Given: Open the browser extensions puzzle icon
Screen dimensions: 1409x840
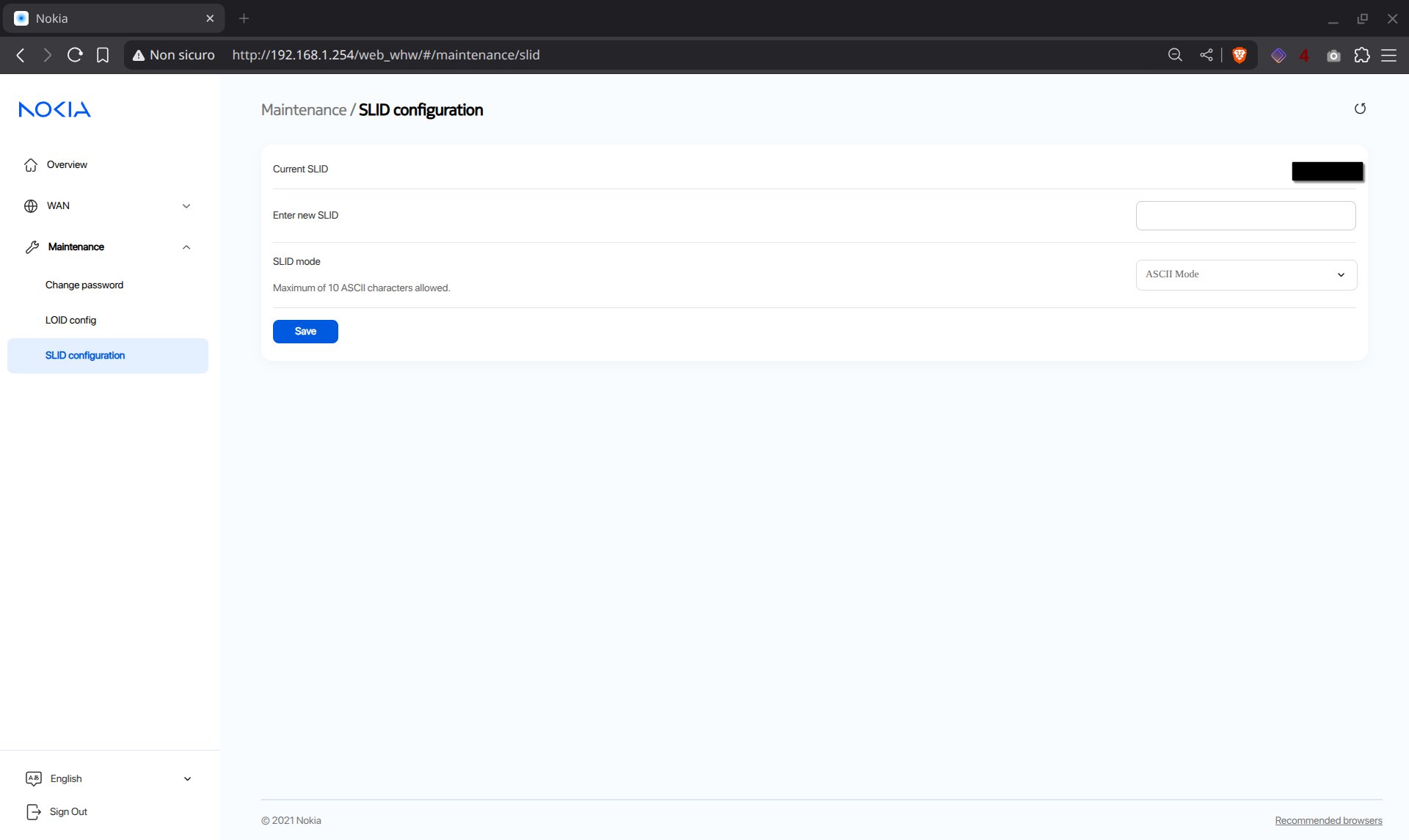Looking at the screenshot, I should (x=1362, y=55).
